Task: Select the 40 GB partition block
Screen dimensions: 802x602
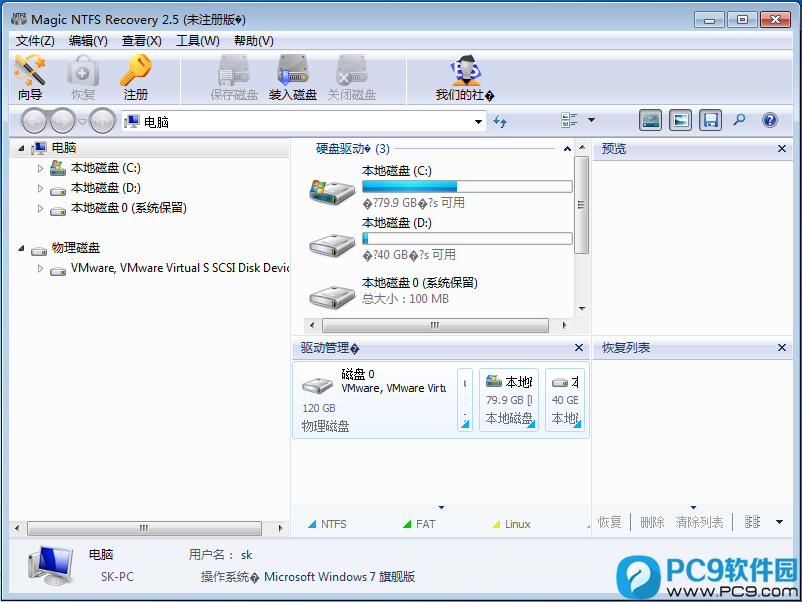Action: (565, 400)
